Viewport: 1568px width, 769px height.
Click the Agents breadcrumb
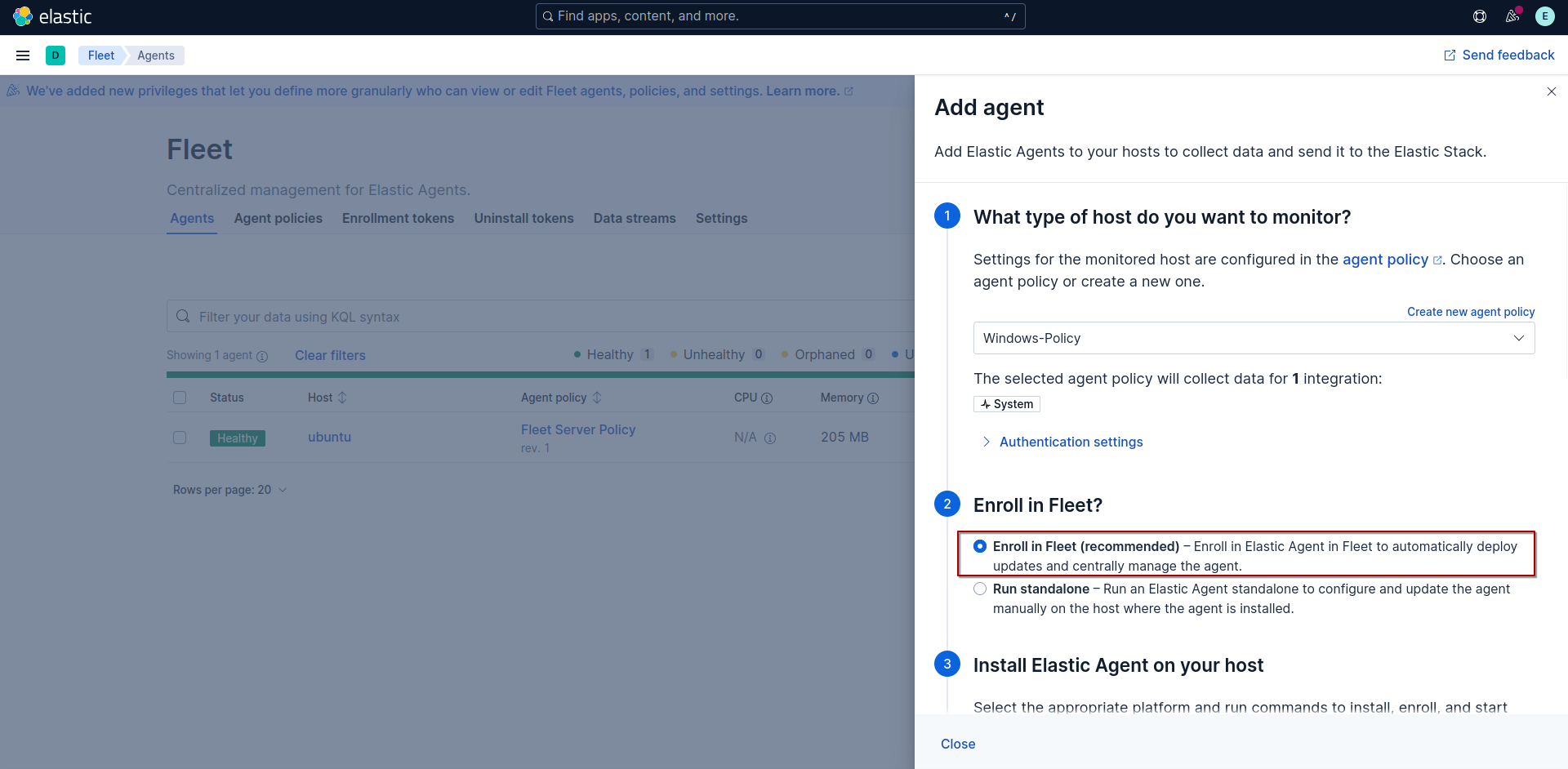pyautogui.click(x=156, y=56)
